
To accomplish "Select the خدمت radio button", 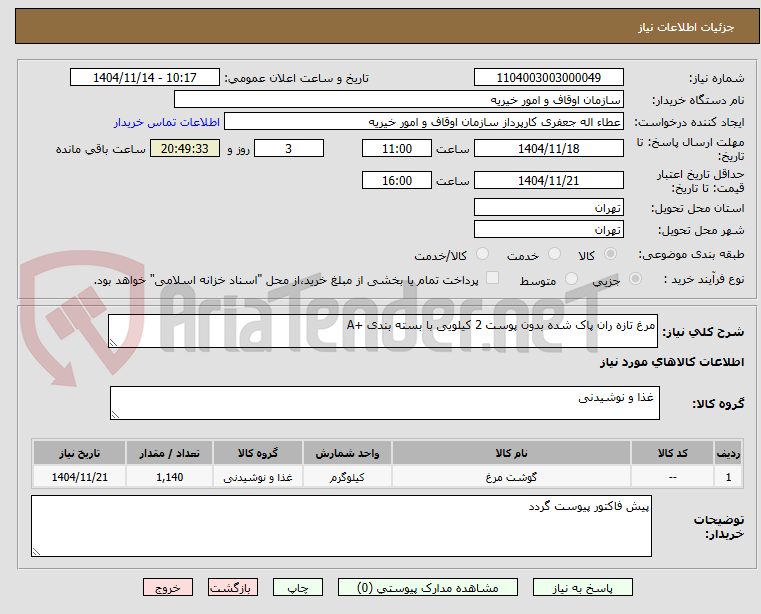I will click(554, 254).
